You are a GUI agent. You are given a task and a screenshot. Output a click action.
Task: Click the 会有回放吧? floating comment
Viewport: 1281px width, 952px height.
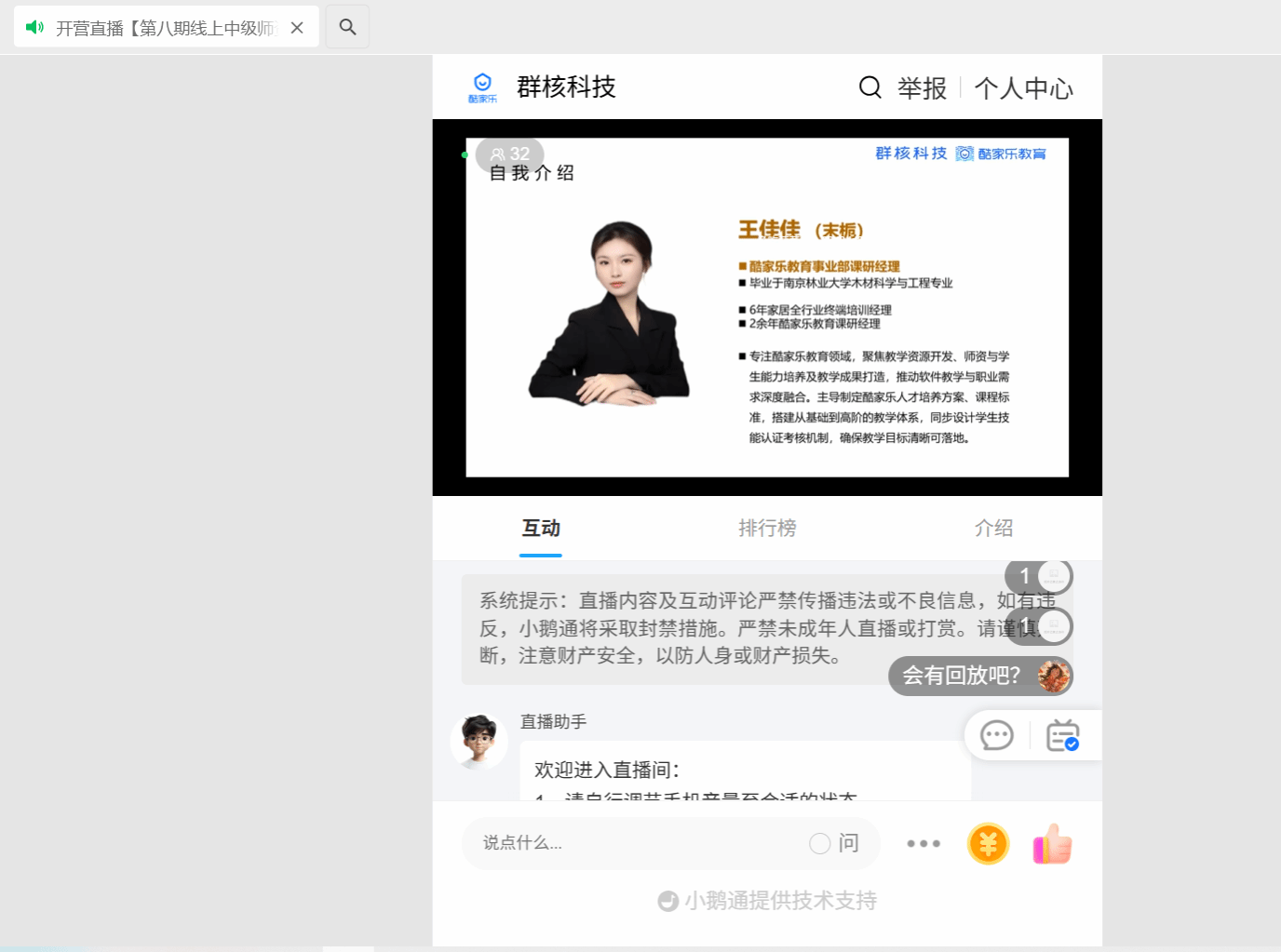click(962, 676)
